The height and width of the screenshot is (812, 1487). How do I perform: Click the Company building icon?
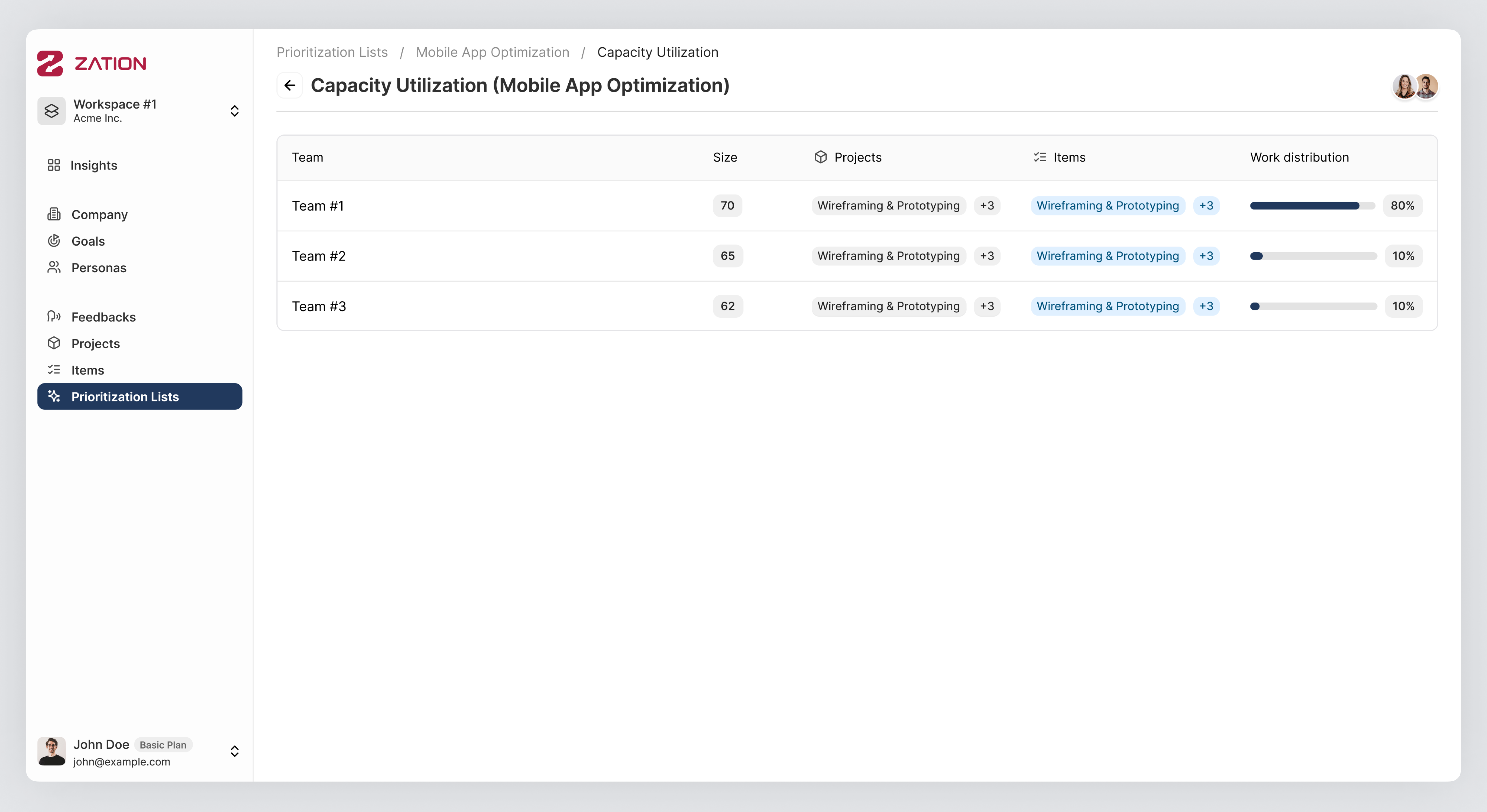click(x=54, y=214)
